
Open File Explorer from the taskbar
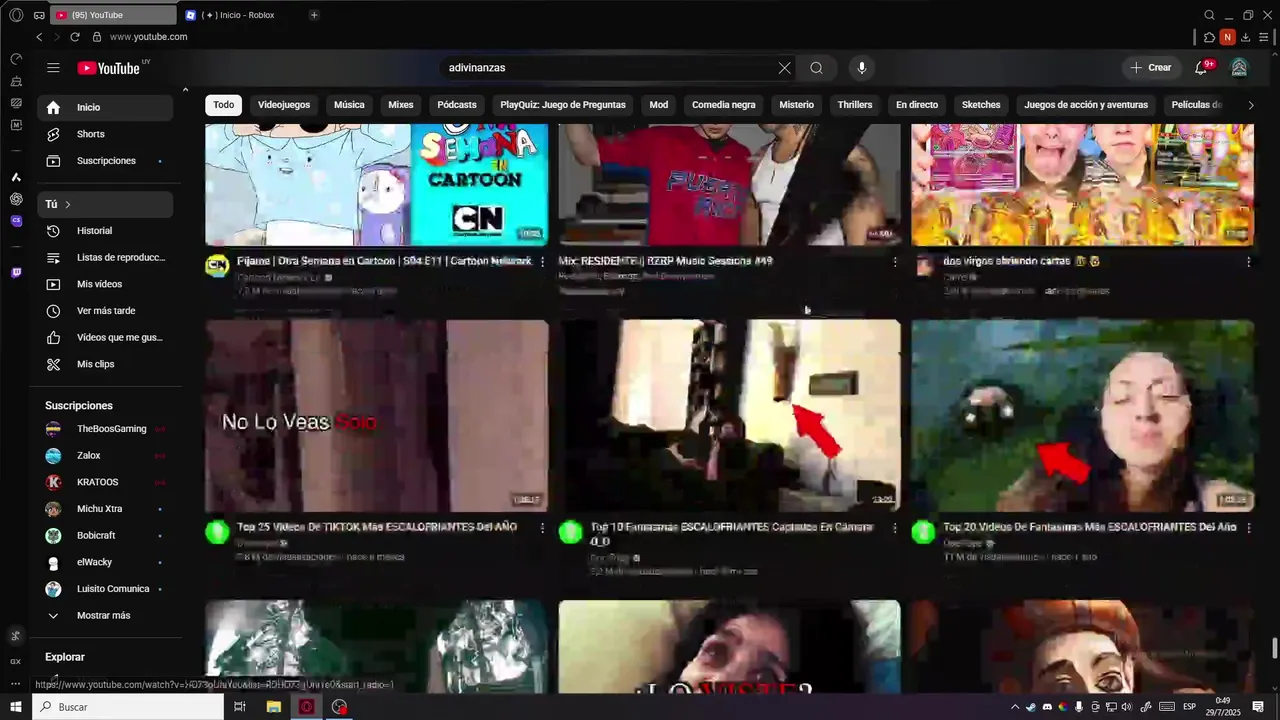tap(274, 707)
